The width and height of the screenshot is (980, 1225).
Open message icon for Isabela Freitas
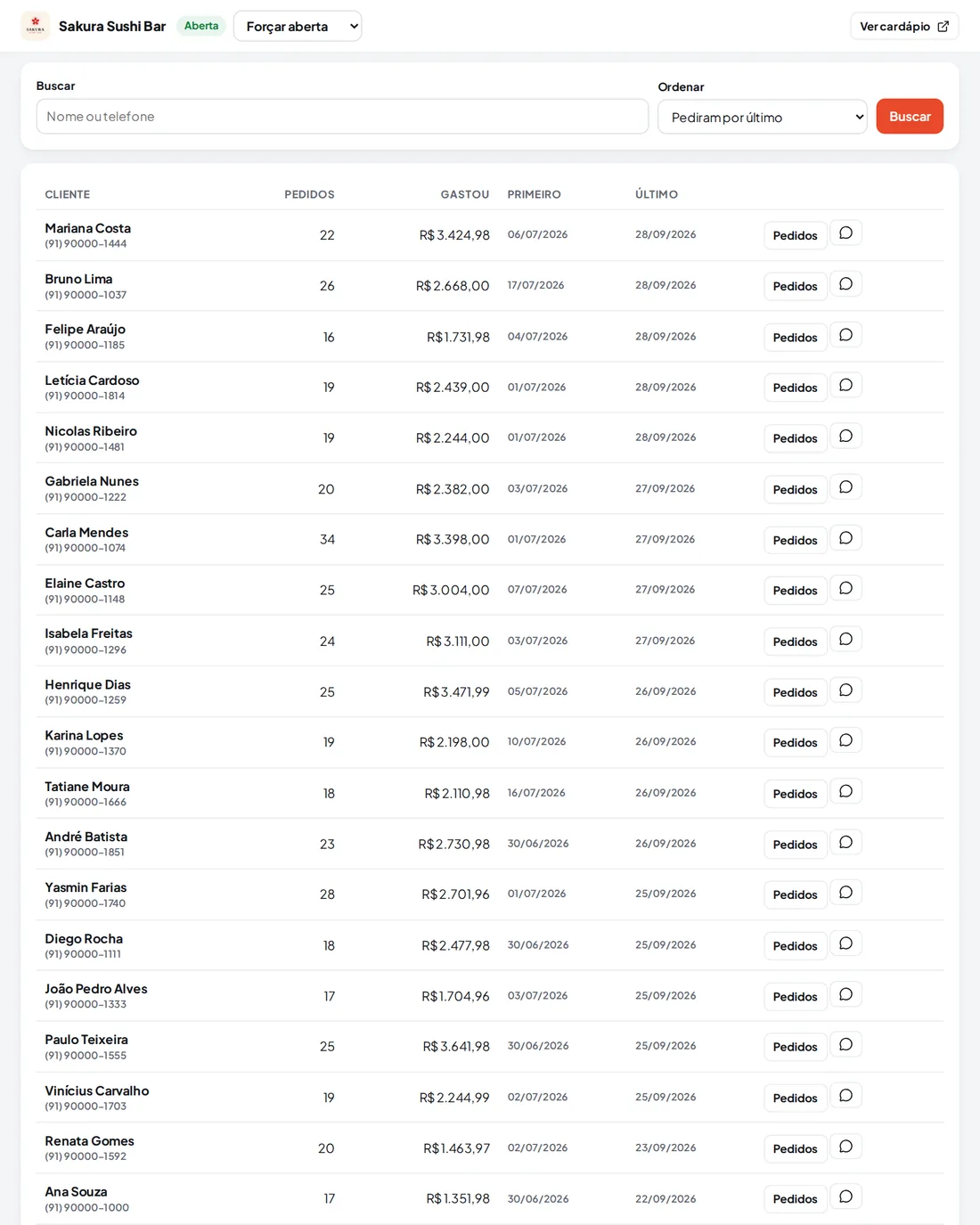tap(845, 640)
